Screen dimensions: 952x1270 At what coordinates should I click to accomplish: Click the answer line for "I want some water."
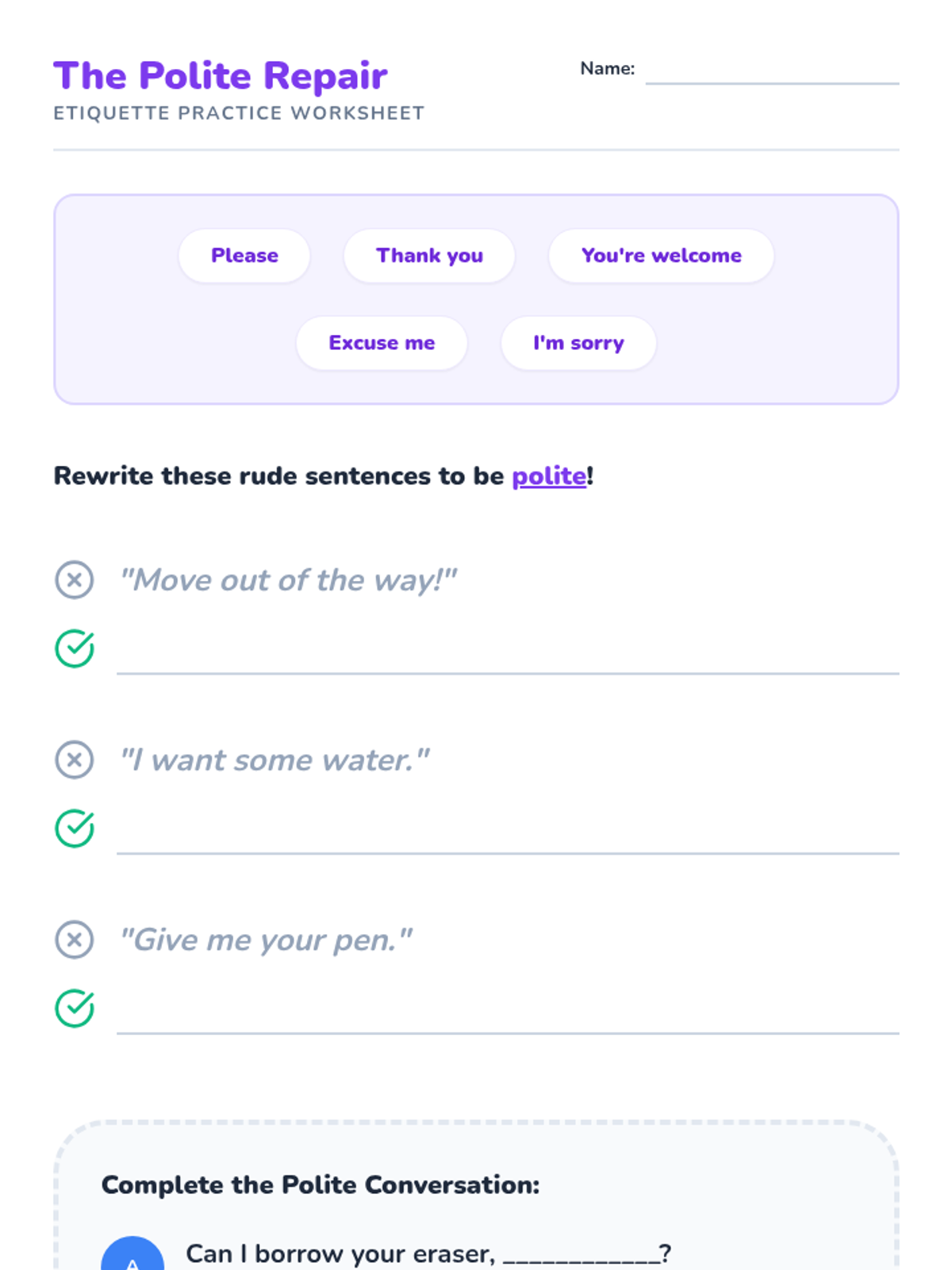tap(508, 839)
